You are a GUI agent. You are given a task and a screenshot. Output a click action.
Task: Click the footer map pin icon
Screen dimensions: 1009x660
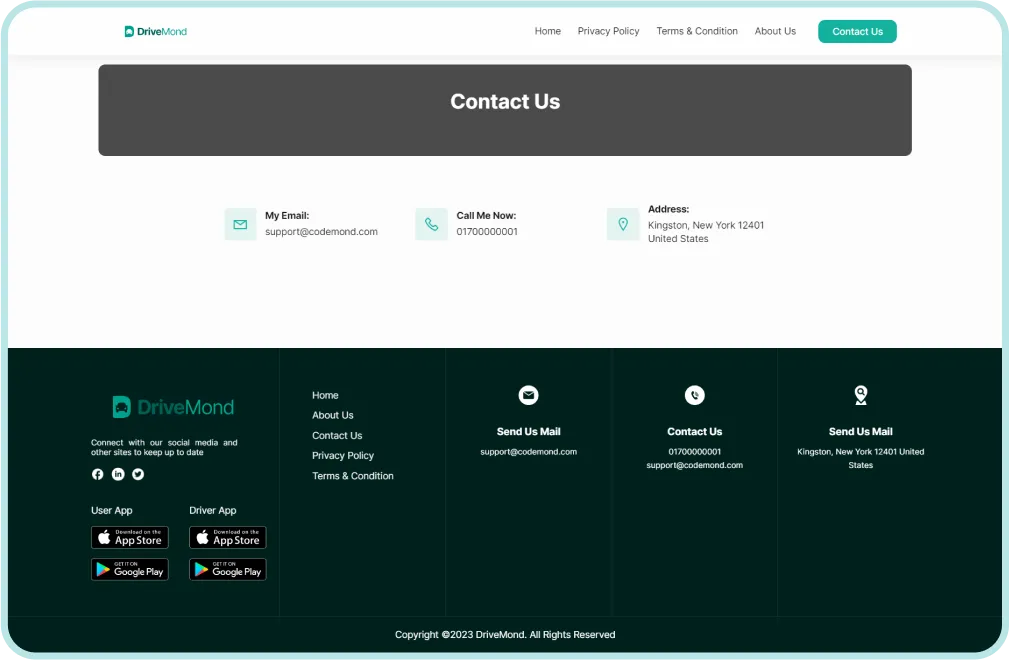[860, 395]
